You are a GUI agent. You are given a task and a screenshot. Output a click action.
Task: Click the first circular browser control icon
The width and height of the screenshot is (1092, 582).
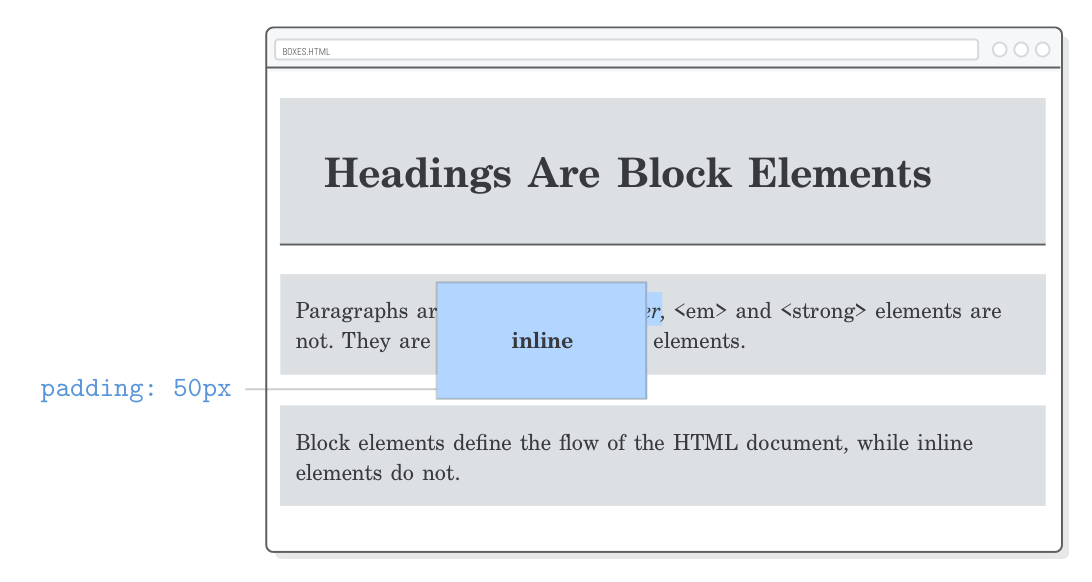click(x=998, y=48)
